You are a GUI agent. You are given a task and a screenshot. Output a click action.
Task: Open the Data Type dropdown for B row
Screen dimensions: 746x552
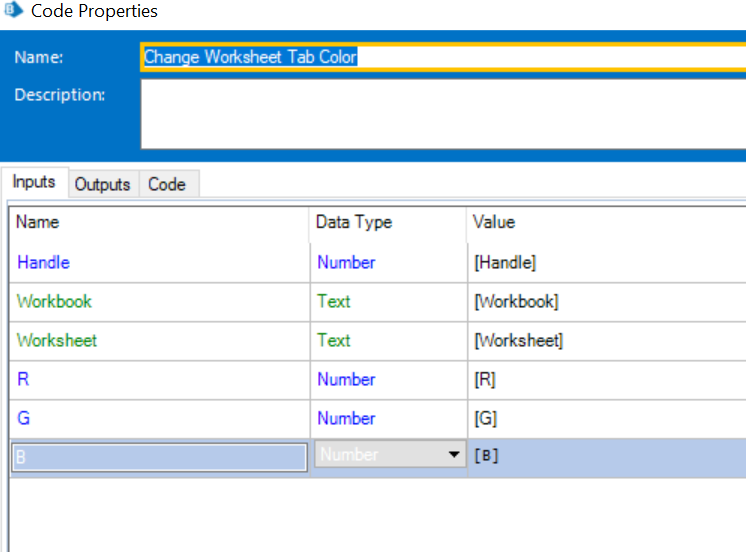coord(453,455)
